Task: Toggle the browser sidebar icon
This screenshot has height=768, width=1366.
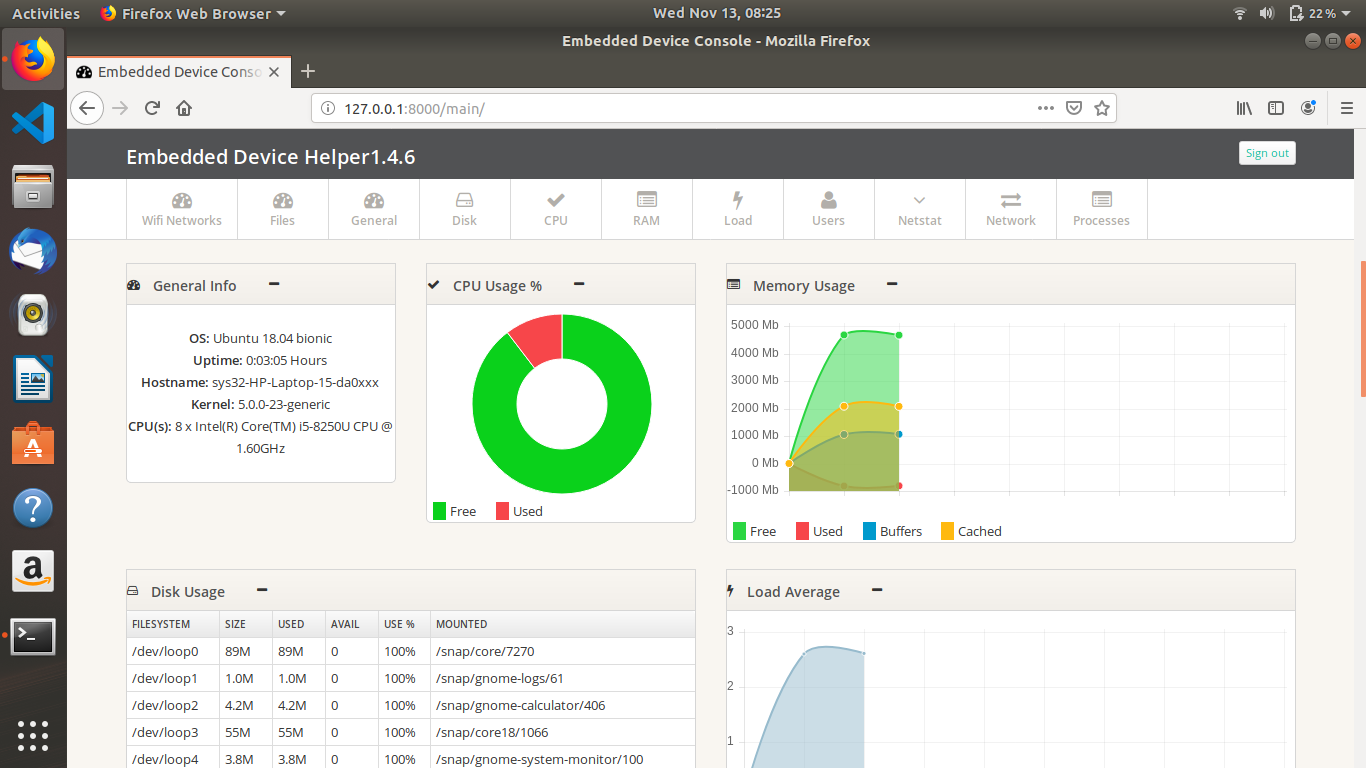Action: pyautogui.click(x=1276, y=108)
